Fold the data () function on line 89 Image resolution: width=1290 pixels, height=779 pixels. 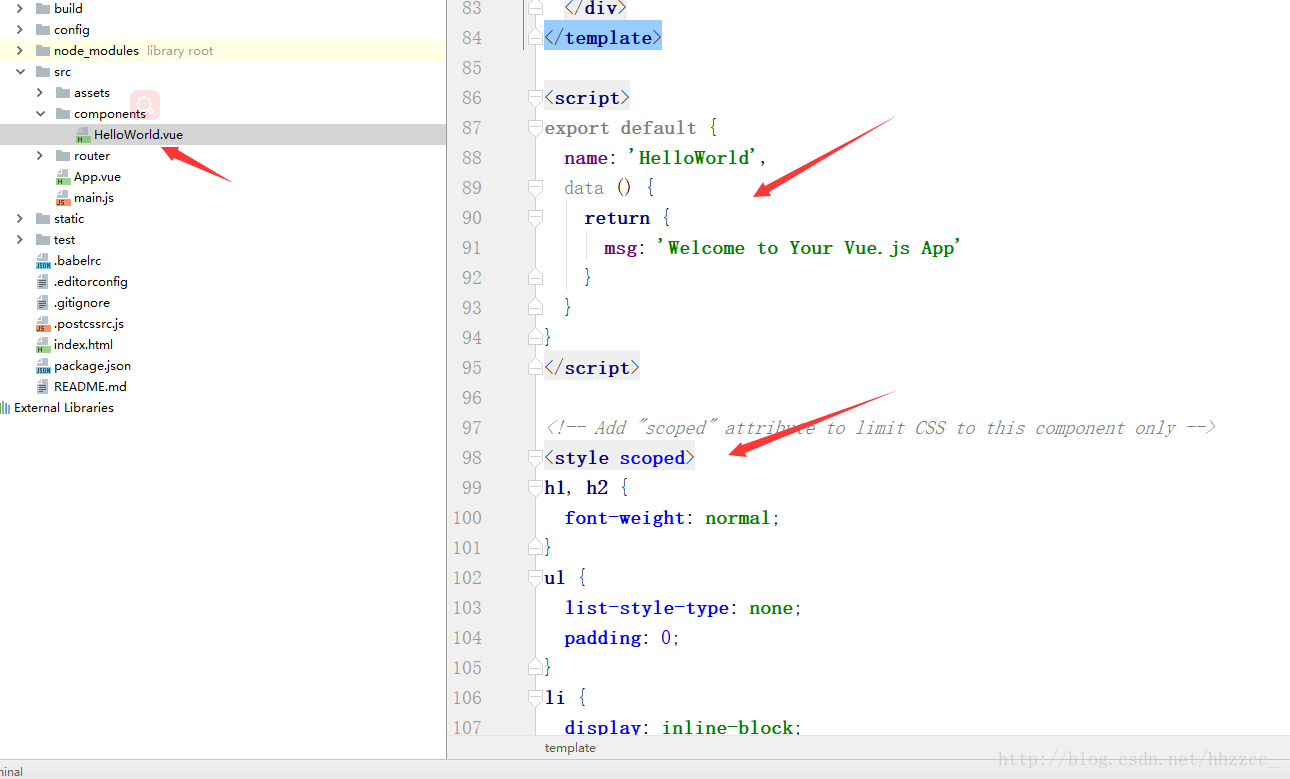[x=535, y=188]
